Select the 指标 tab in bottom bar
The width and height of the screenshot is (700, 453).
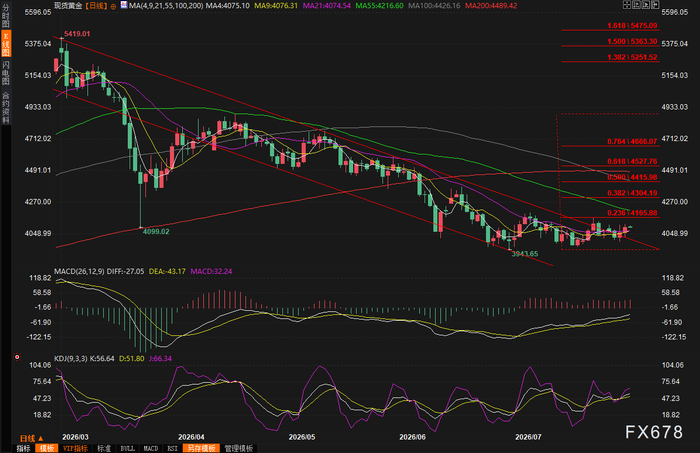(x=23, y=448)
